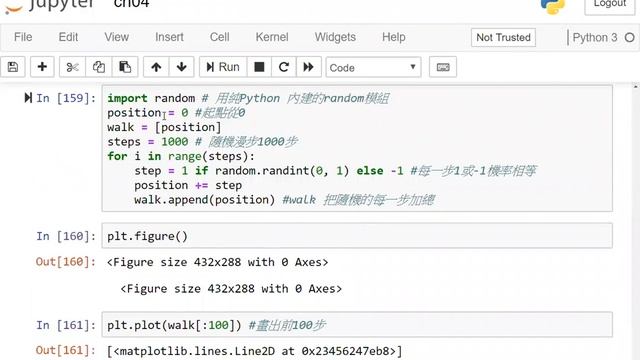Image resolution: width=640 pixels, height=360 pixels.
Task: Paste cells below icon
Action: (x=124, y=67)
